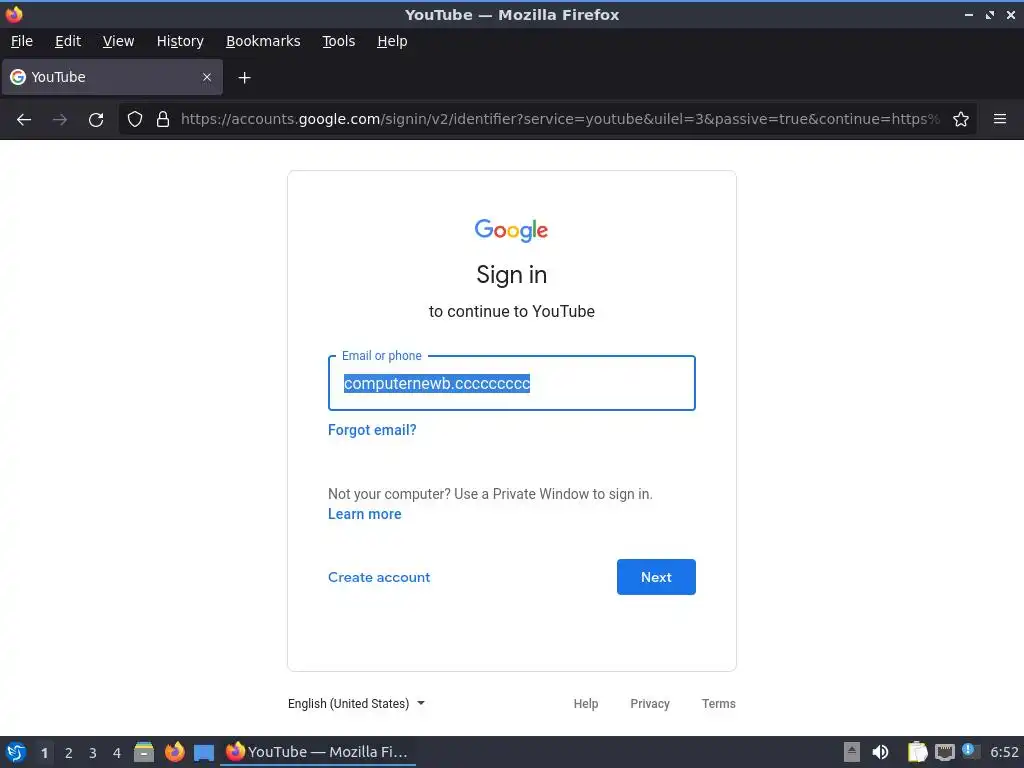The width and height of the screenshot is (1024, 768).
Task: Open the volume speaker tray icon
Action: click(x=880, y=752)
